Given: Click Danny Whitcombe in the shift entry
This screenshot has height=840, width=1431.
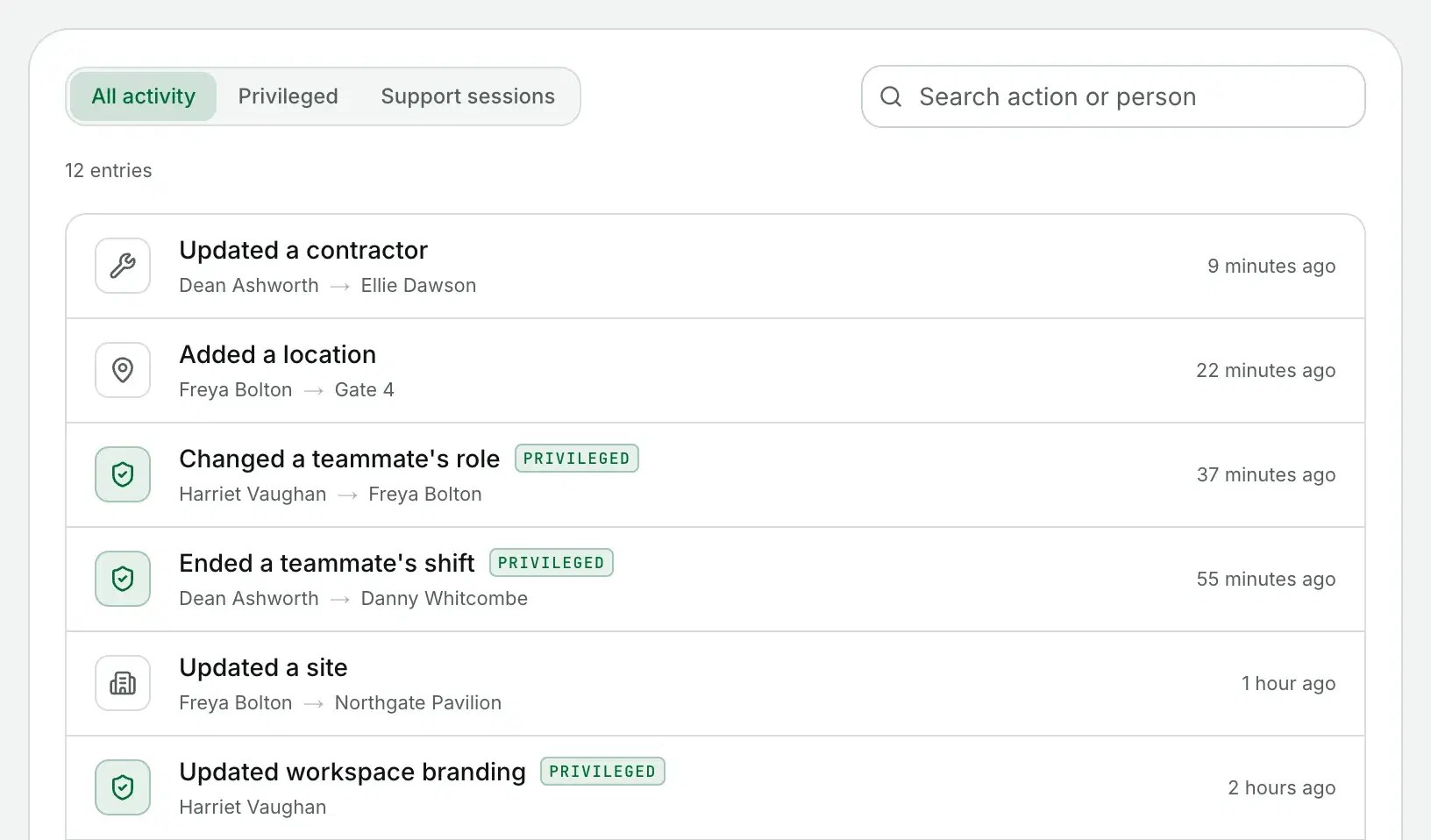Looking at the screenshot, I should (444, 599).
